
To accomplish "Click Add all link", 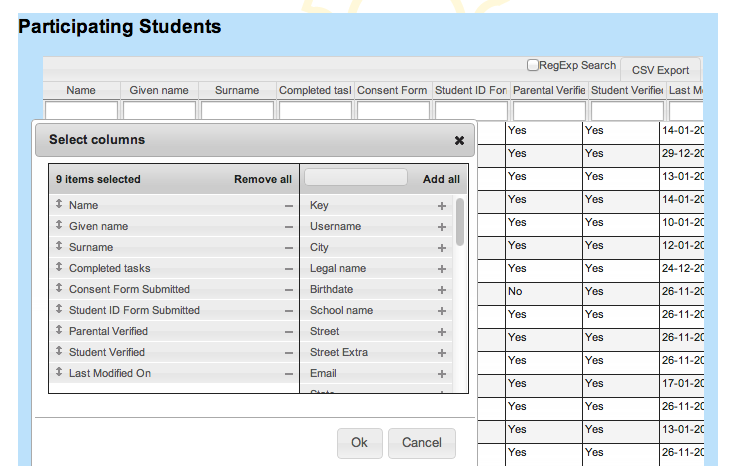I will coord(441,179).
